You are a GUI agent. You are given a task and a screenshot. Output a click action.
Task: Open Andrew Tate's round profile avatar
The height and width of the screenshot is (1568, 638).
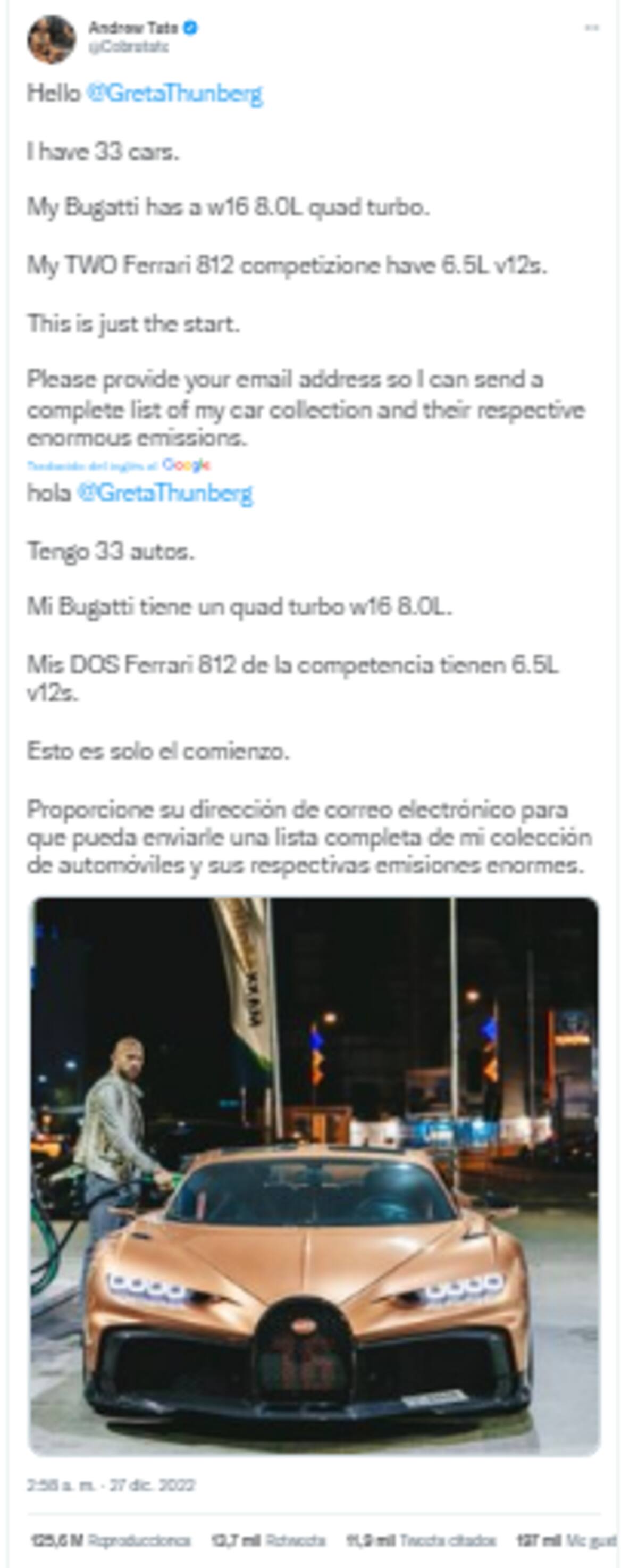pos(52,39)
